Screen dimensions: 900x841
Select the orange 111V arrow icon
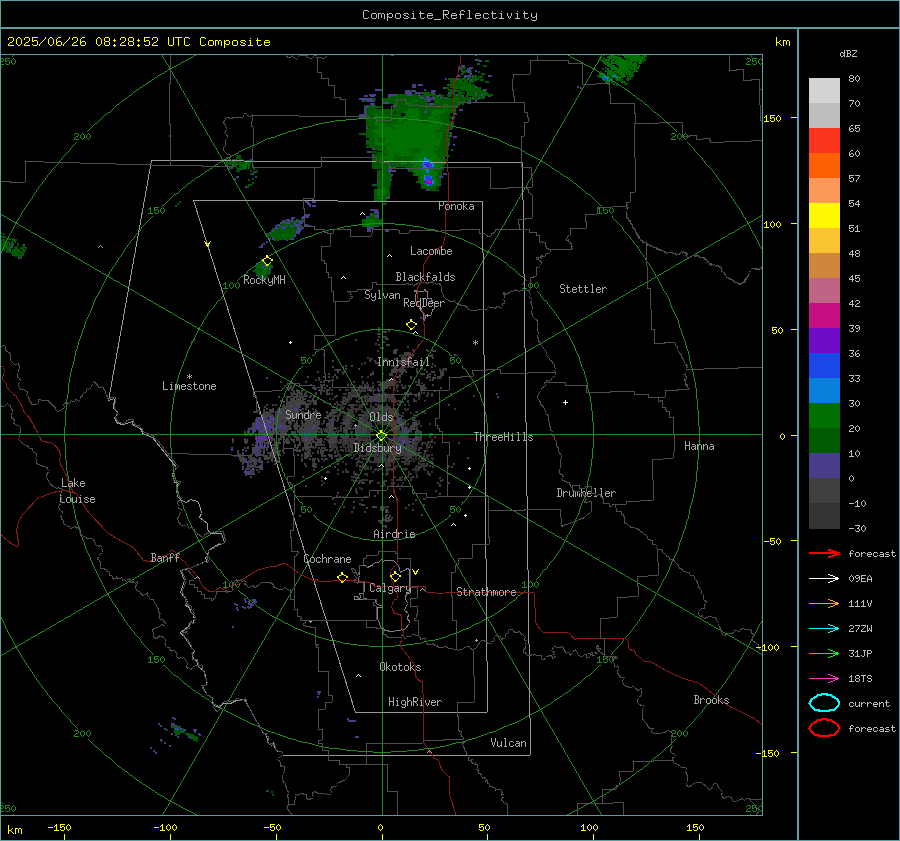(x=824, y=603)
